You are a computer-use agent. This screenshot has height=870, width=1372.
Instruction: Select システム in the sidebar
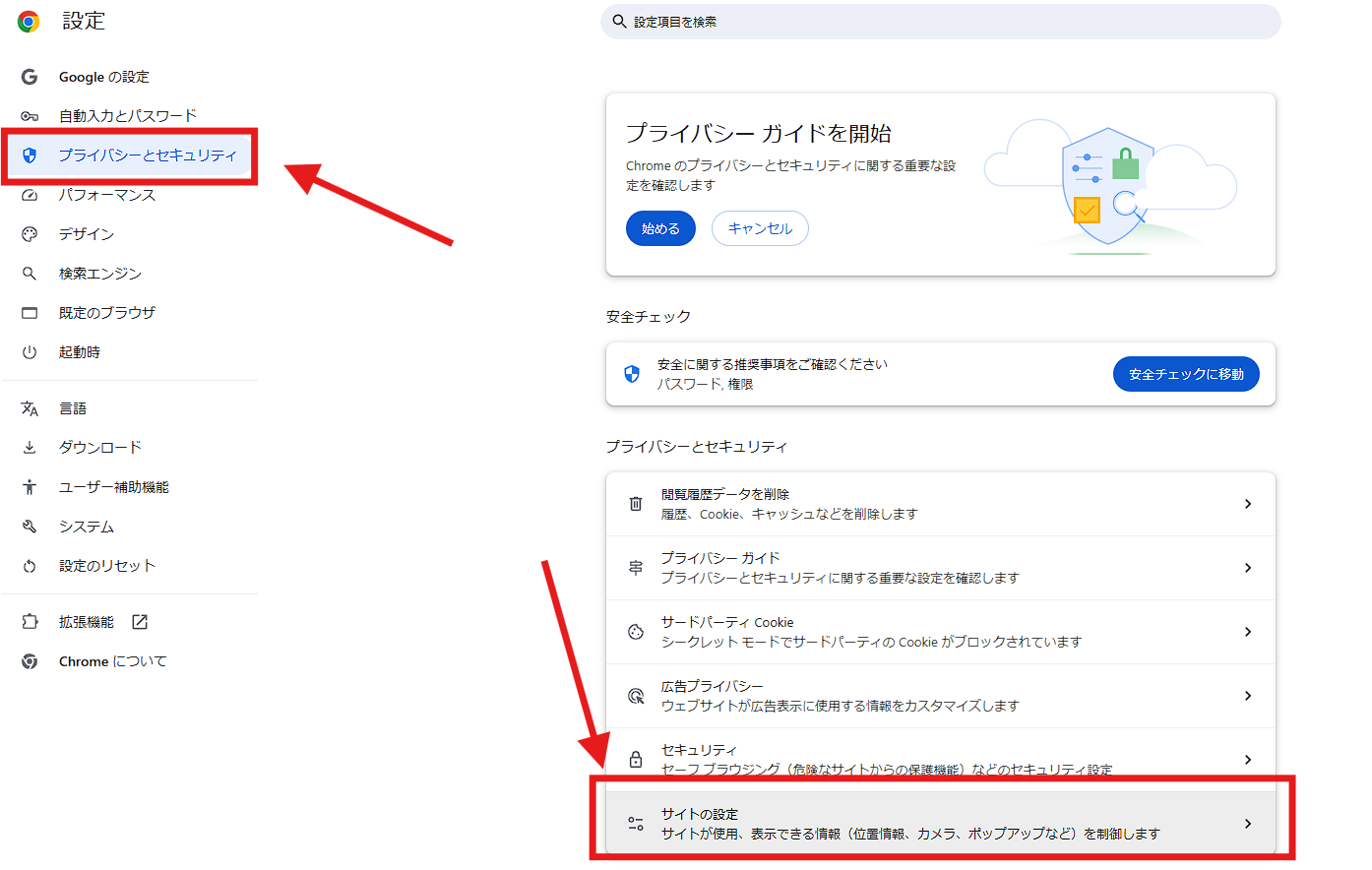pyautogui.click(x=87, y=527)
